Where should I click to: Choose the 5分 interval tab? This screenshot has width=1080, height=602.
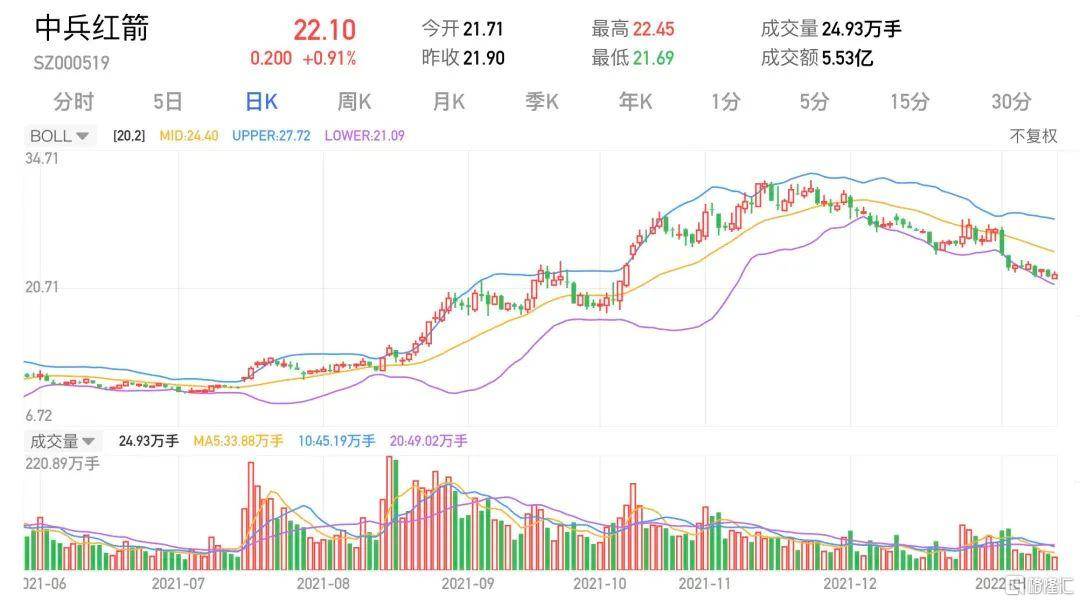814,101
